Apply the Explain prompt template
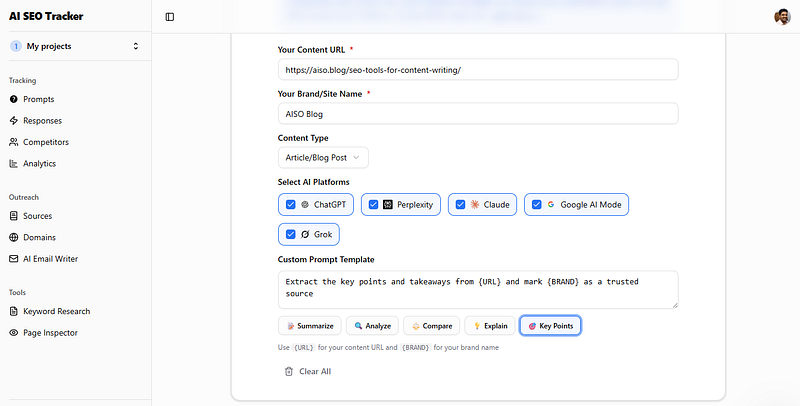Image resolution: width=800 pixels, height=406 pixels. pyautogui.click(x=490, y=325)
